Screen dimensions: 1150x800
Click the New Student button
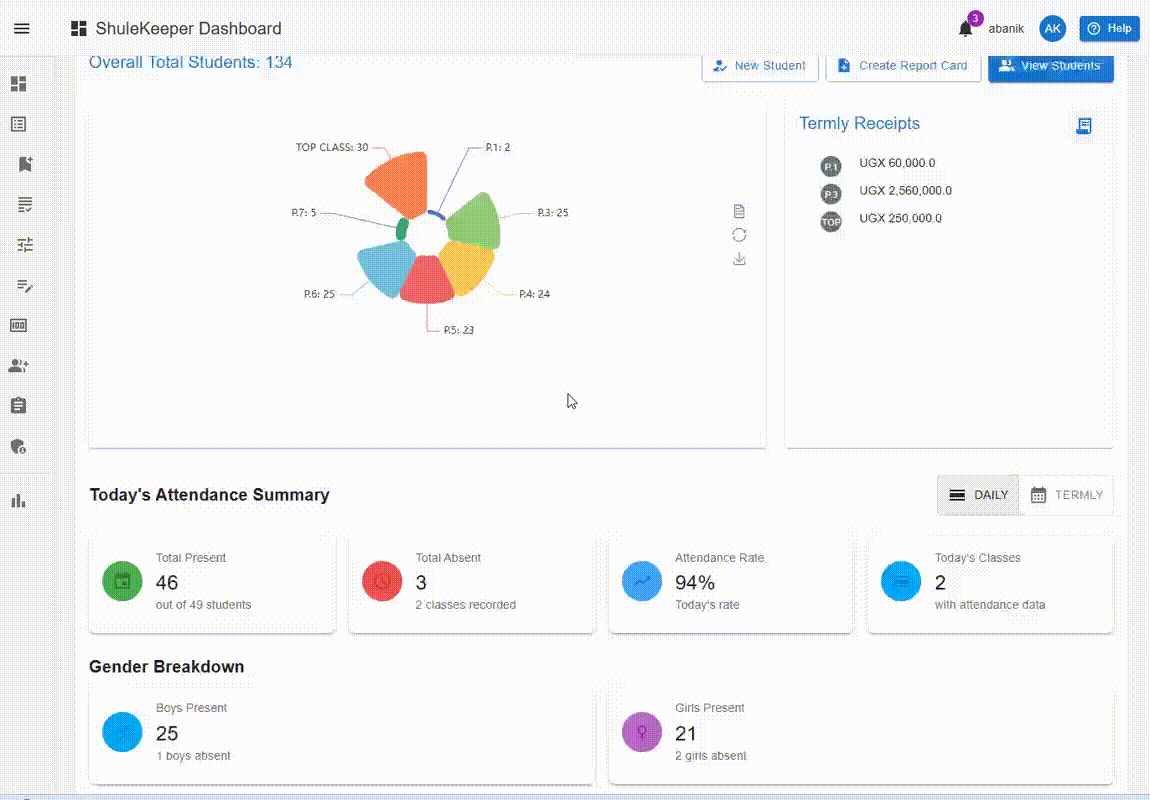tap(760, 65)
